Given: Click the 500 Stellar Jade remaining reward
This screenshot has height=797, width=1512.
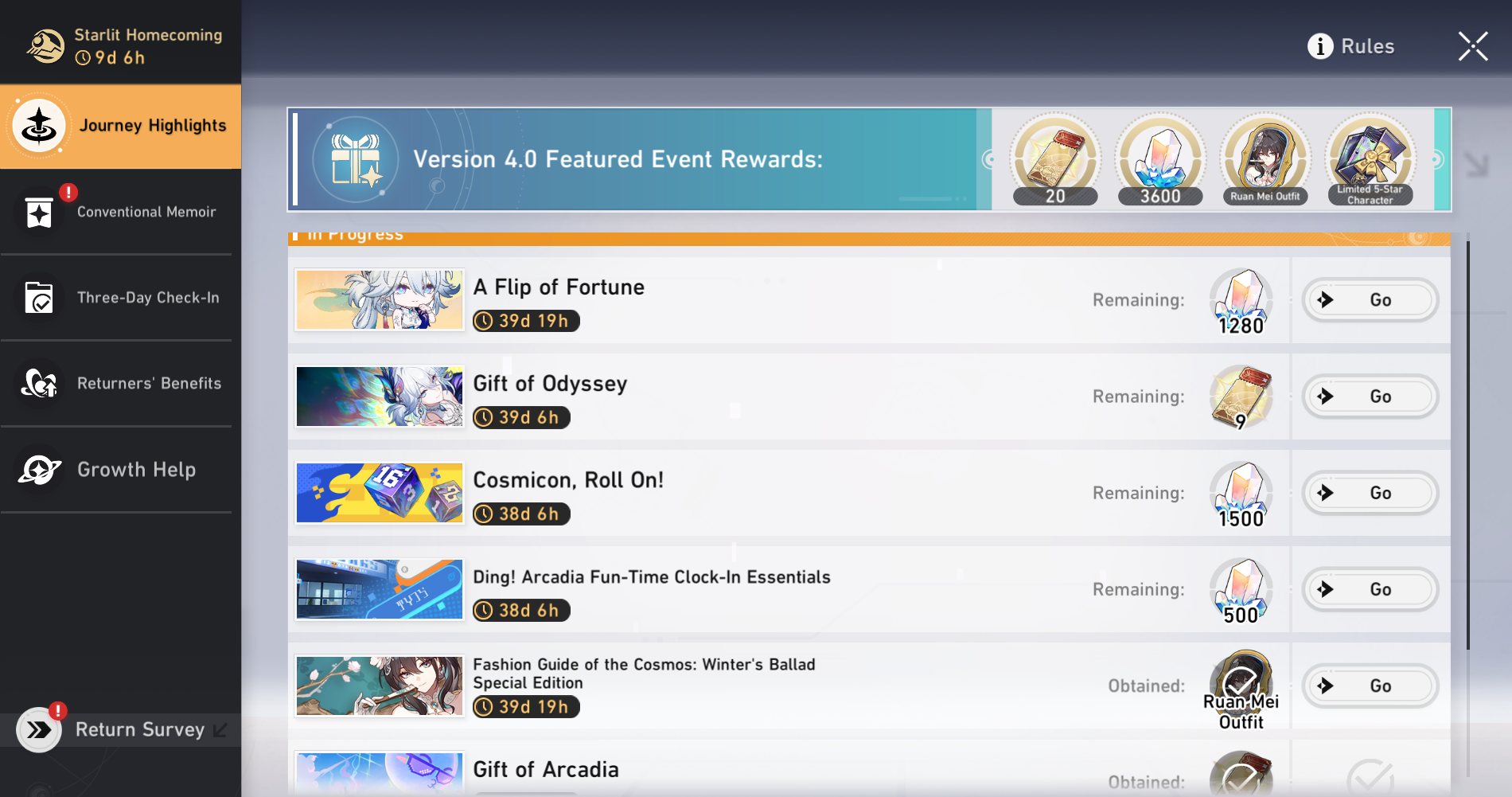Looking at the screenshot, I should [1241, 591].
